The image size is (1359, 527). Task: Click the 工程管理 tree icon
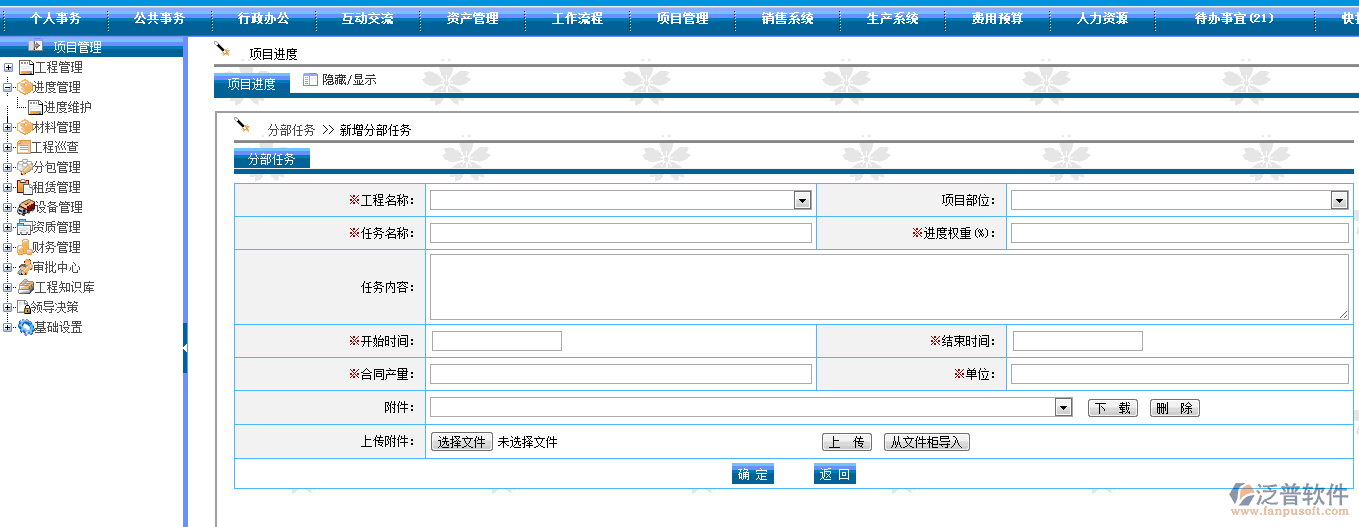tap(27, 67)
